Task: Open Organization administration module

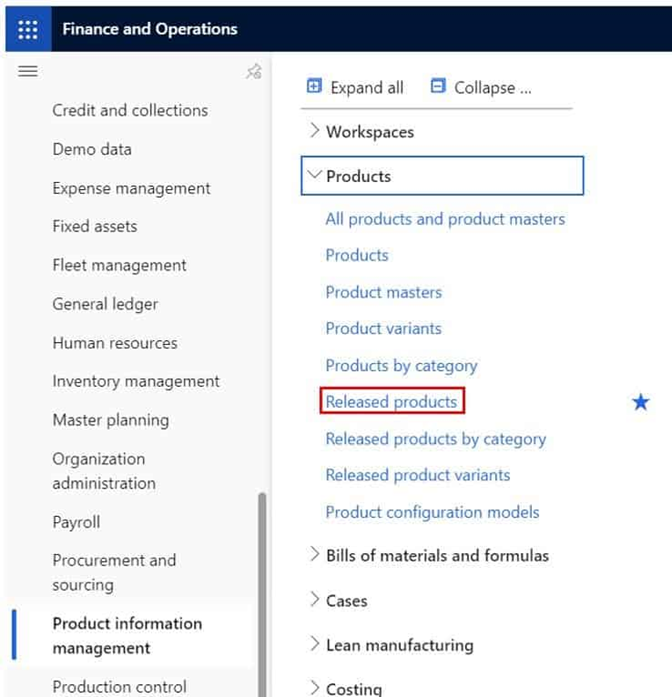Action: (x=104, y=471)
